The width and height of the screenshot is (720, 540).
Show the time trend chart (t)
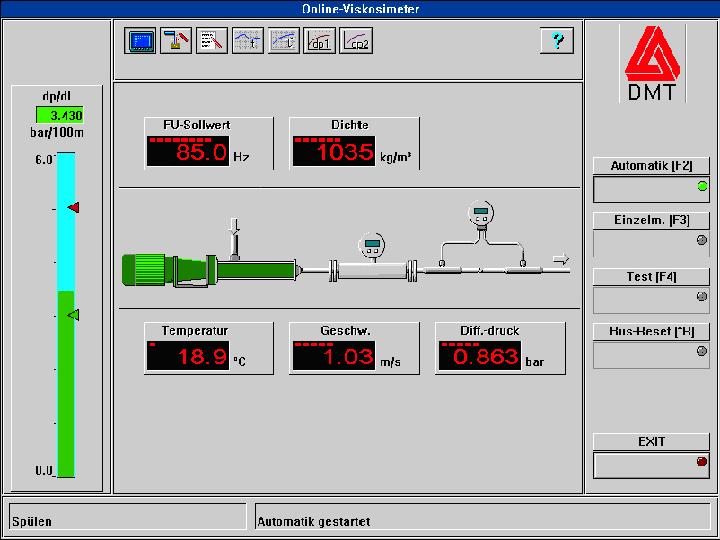click(284, 41)
